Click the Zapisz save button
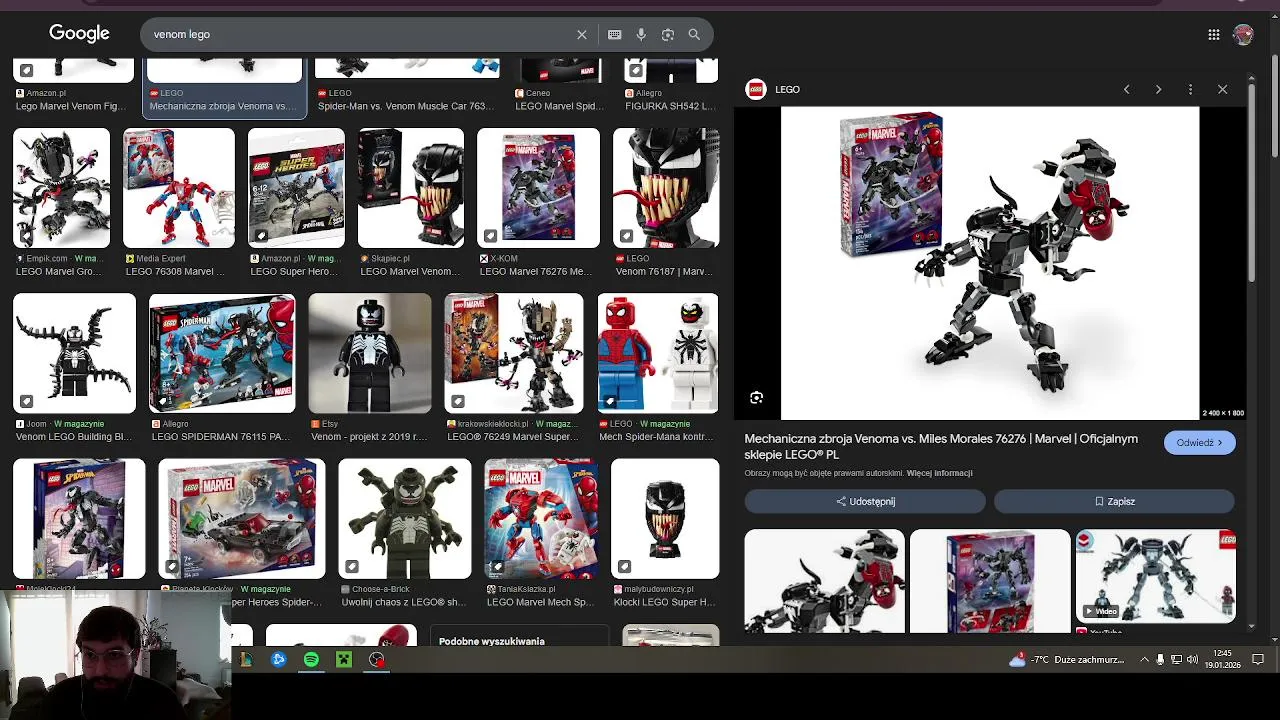 1114,501
